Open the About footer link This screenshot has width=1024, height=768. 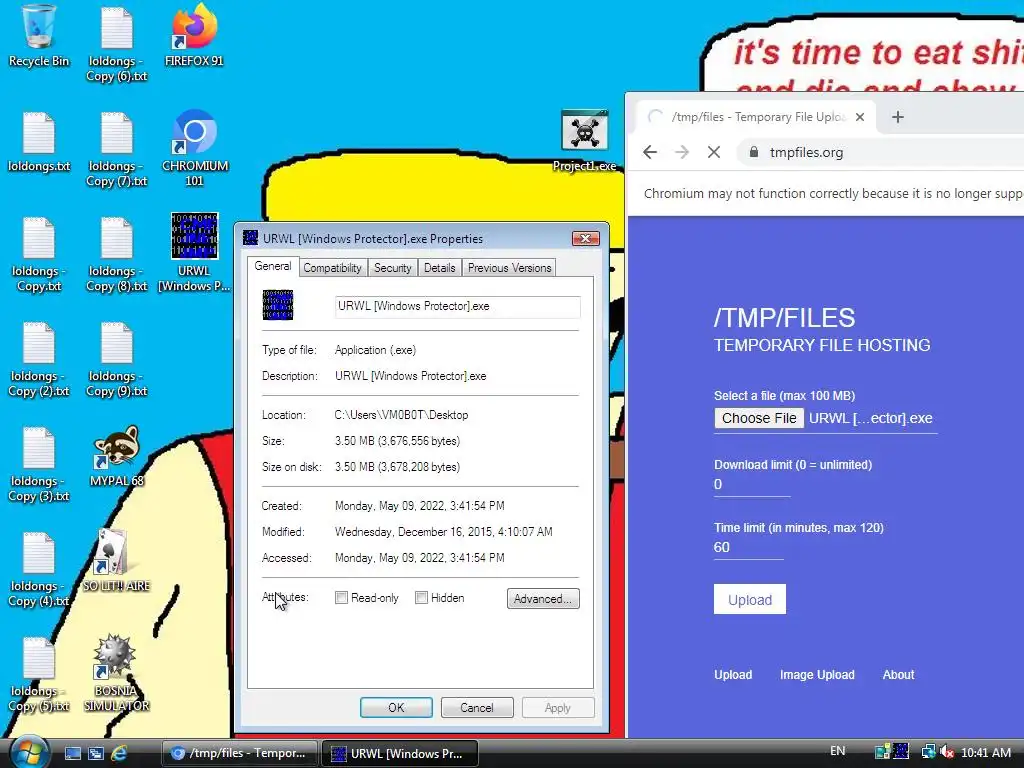click(x=898, y=675)
